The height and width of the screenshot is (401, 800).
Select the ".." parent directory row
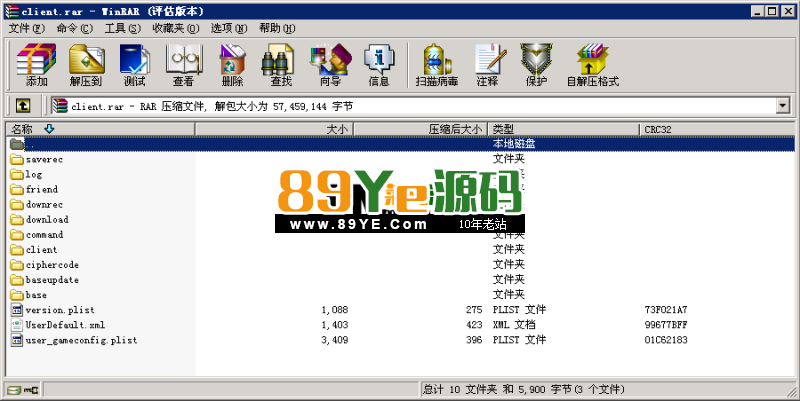click(401, 144)
